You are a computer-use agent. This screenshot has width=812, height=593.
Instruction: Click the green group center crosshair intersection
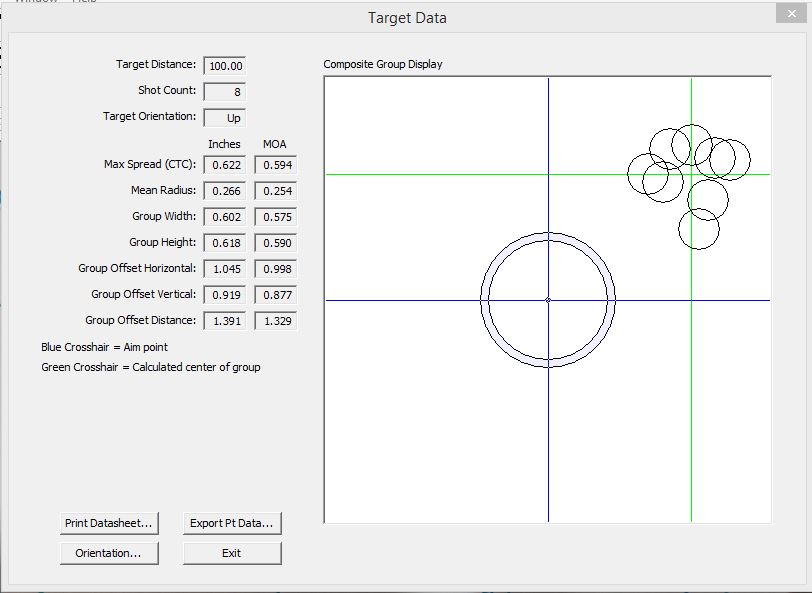coord(691,174)
